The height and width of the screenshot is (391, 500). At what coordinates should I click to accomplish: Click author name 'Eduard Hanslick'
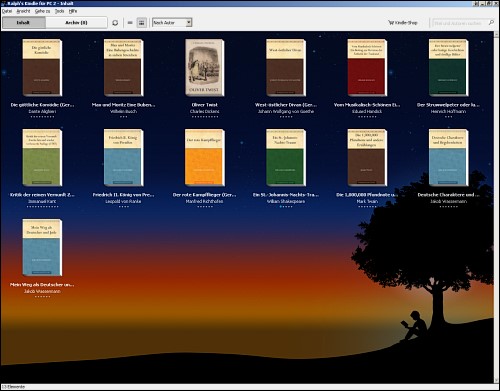[x=367, y=111]
